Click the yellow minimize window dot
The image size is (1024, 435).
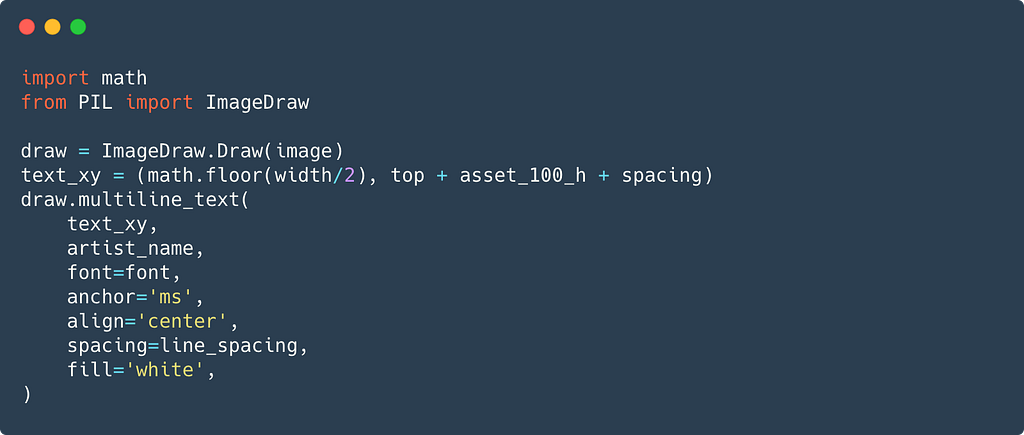[x=52, y=27]
